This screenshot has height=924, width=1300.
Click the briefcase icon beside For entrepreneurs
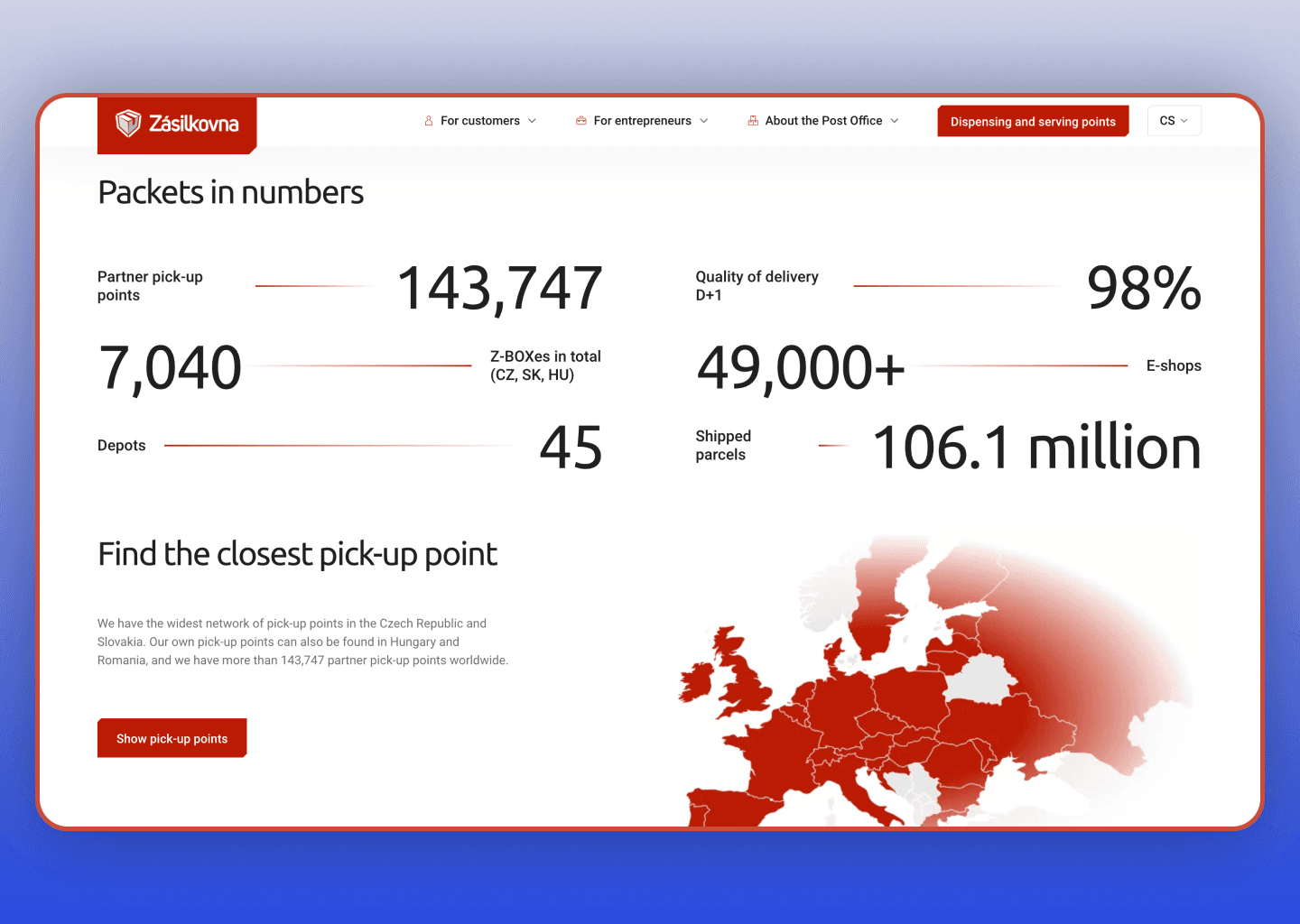[581, 121]
